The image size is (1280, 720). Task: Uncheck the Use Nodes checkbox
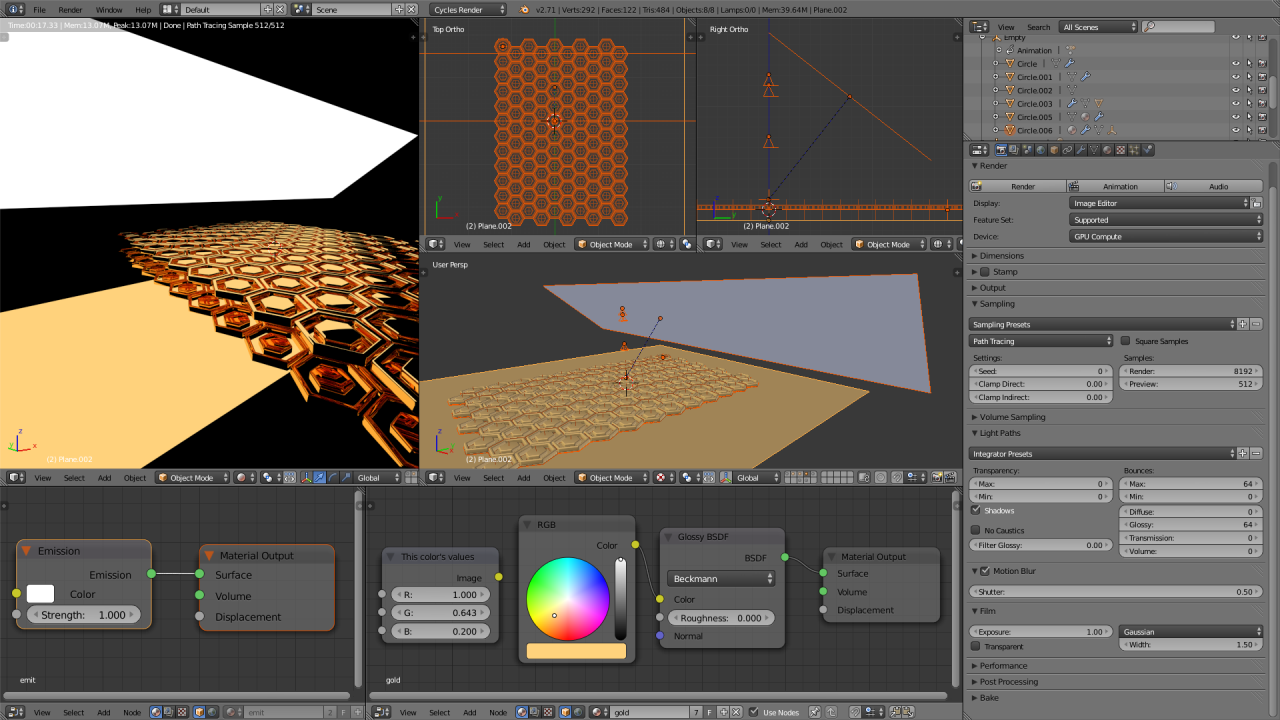click(754, 712)
